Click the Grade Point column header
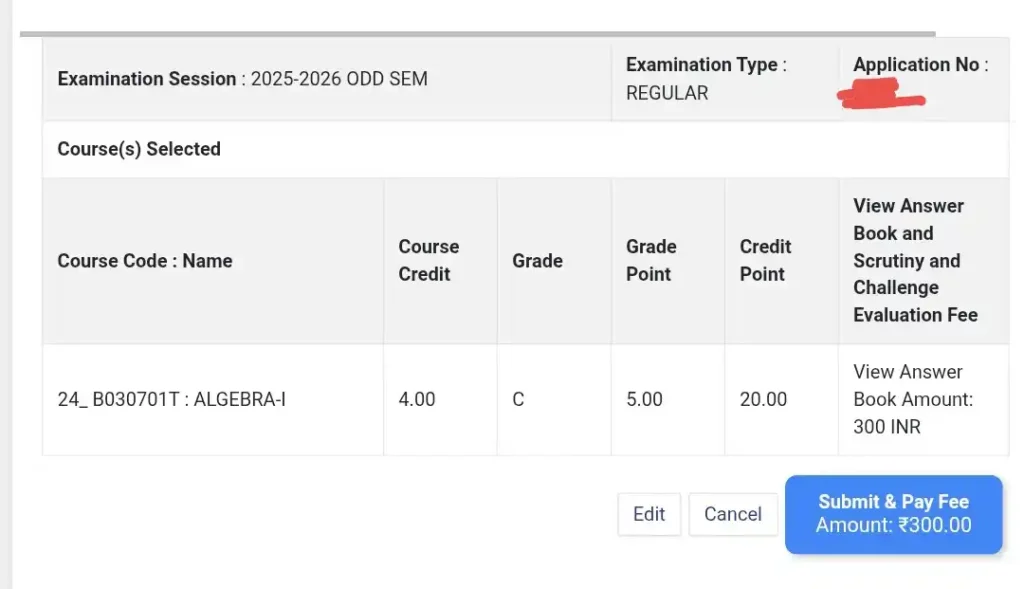 tap(651, 260)
